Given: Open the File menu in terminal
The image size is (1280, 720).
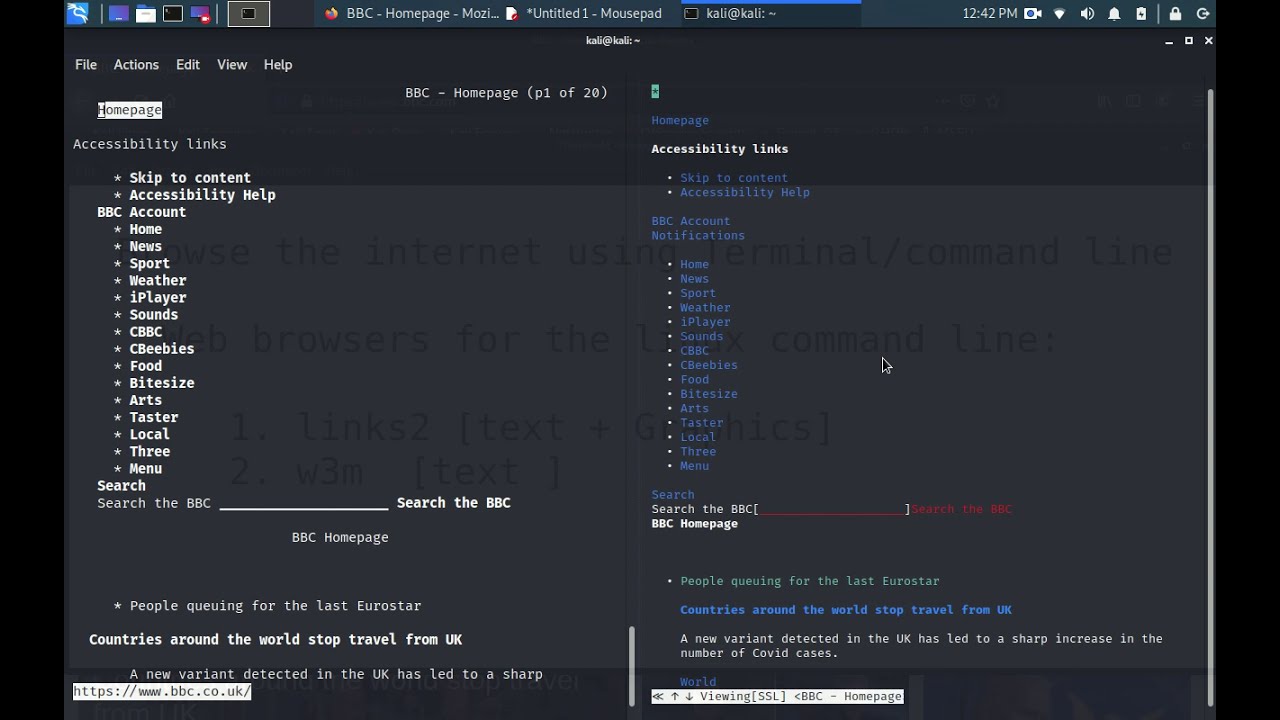Looking at the screenshot, I should coord(86,64).
